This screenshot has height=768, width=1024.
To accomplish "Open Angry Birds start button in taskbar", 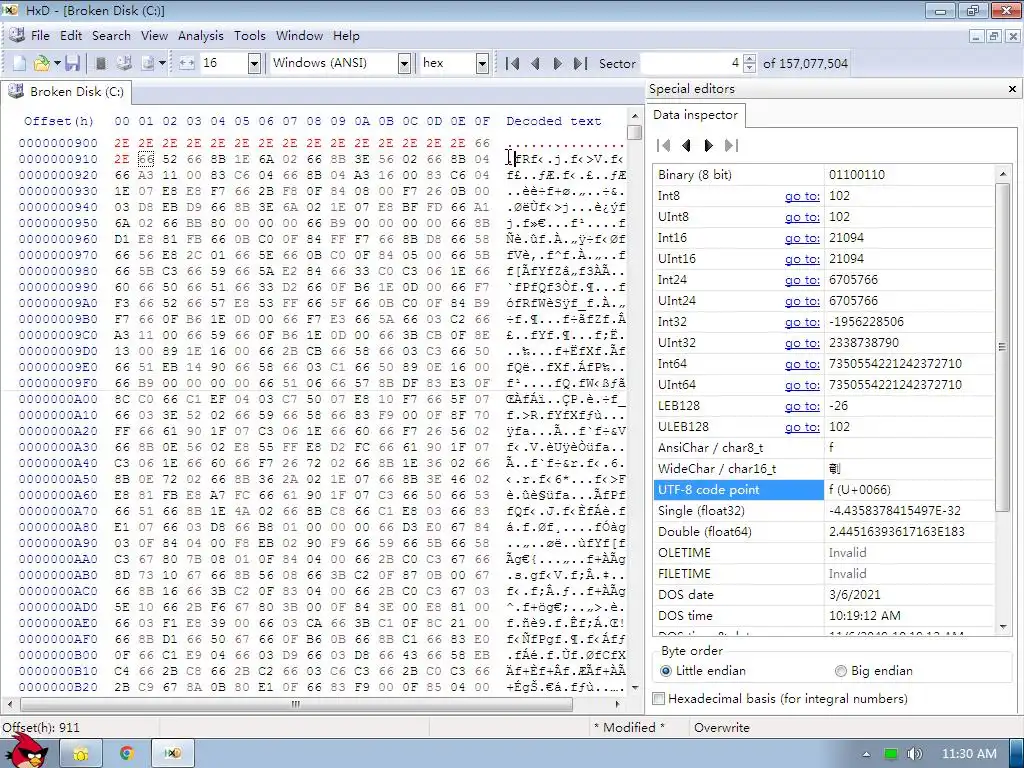I will [27, 752].
